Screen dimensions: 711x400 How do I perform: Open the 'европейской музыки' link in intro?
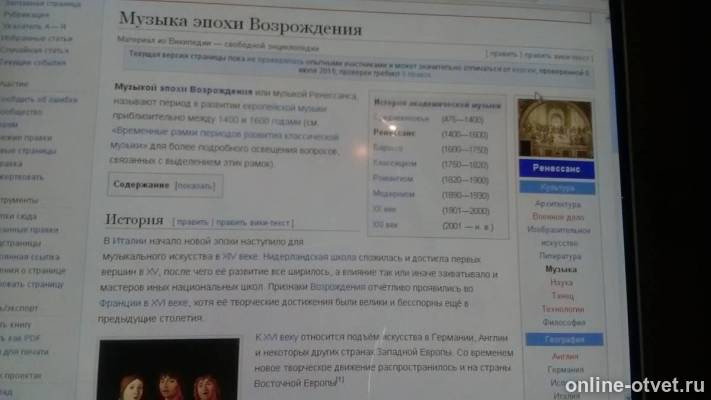click(284, 108)
